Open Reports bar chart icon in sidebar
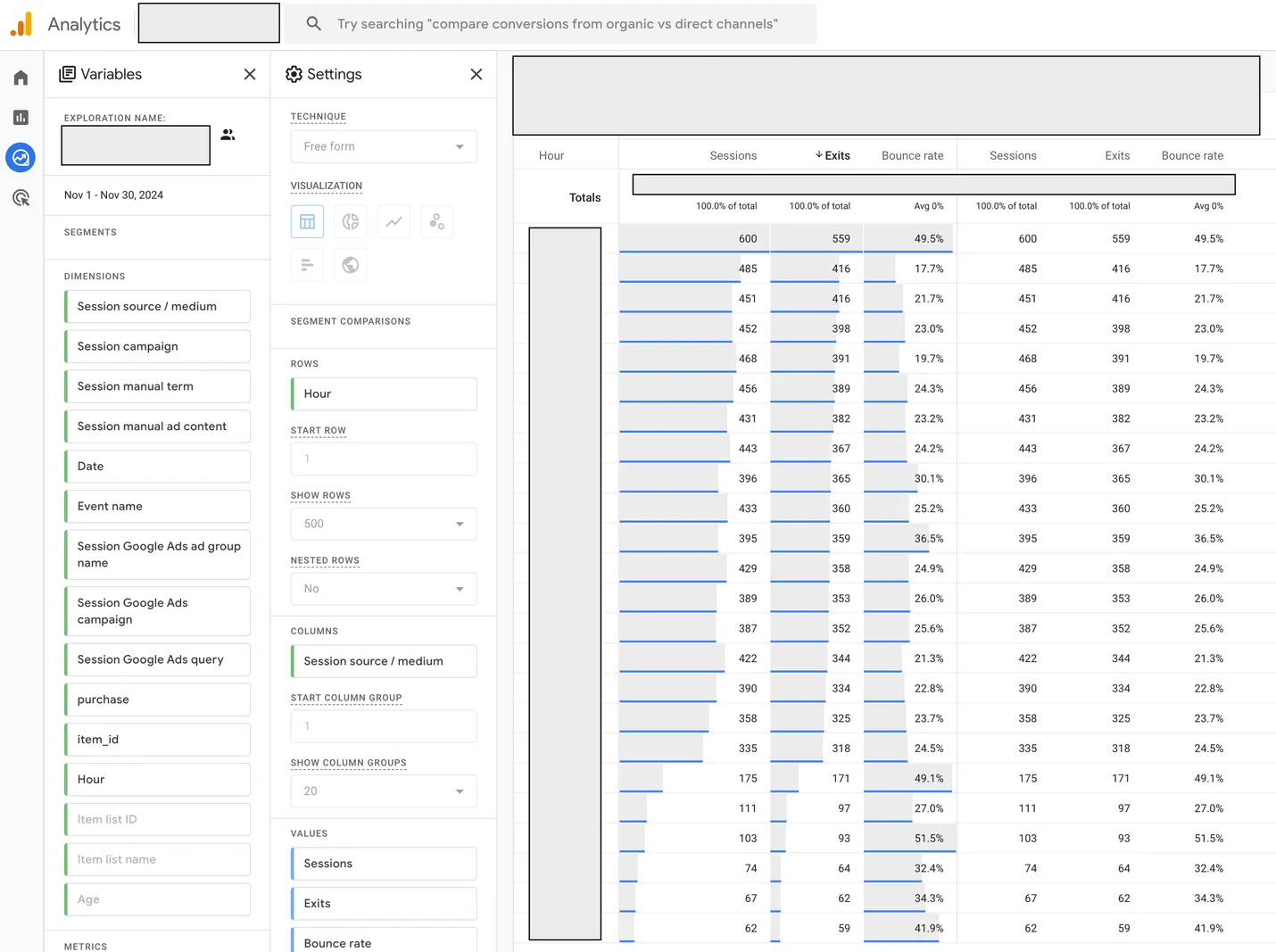Viewport: 1276px width, 952px height. [x=21, y=118]
